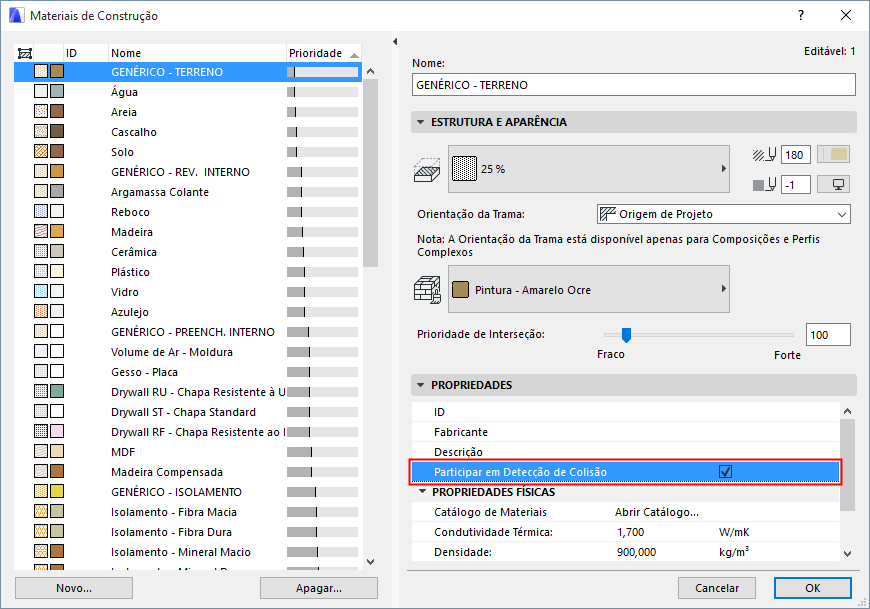Click the Condutividade Térmica value 1,700
This screenshot has width=870, height=609.
click(631, 532)
